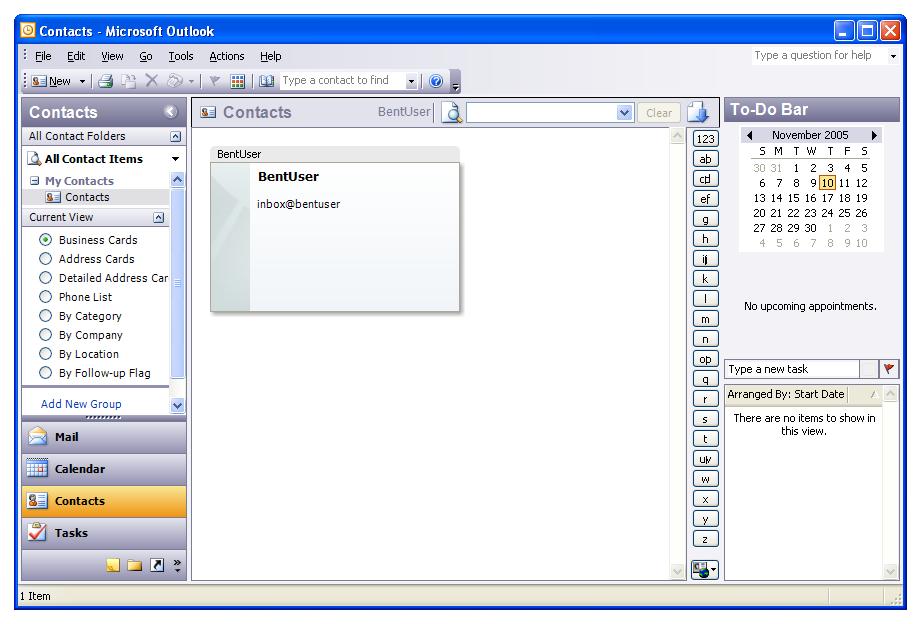
Task: Click the Notes icon in navigation pane
Action: pyautogui.click(x=113, y=565)
